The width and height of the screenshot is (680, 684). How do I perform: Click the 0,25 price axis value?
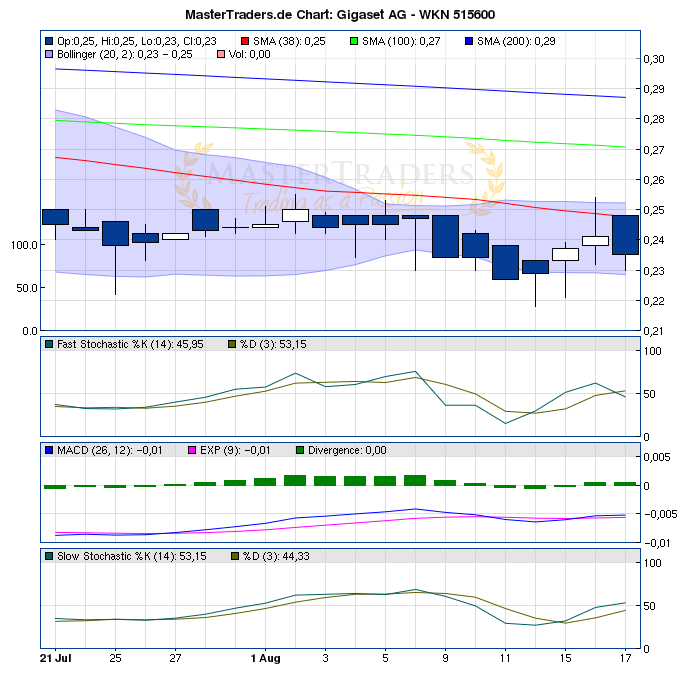(654, 210)
